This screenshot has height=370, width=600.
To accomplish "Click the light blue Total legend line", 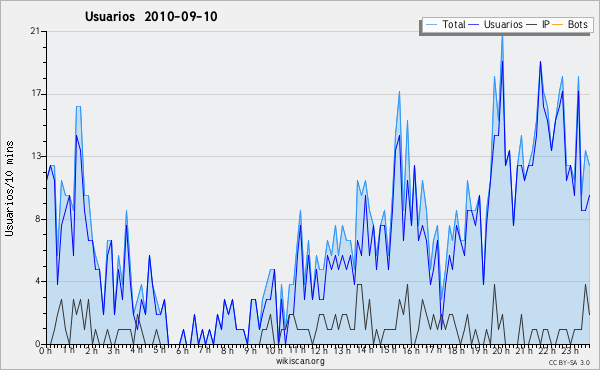I will (x=431, y=25).
